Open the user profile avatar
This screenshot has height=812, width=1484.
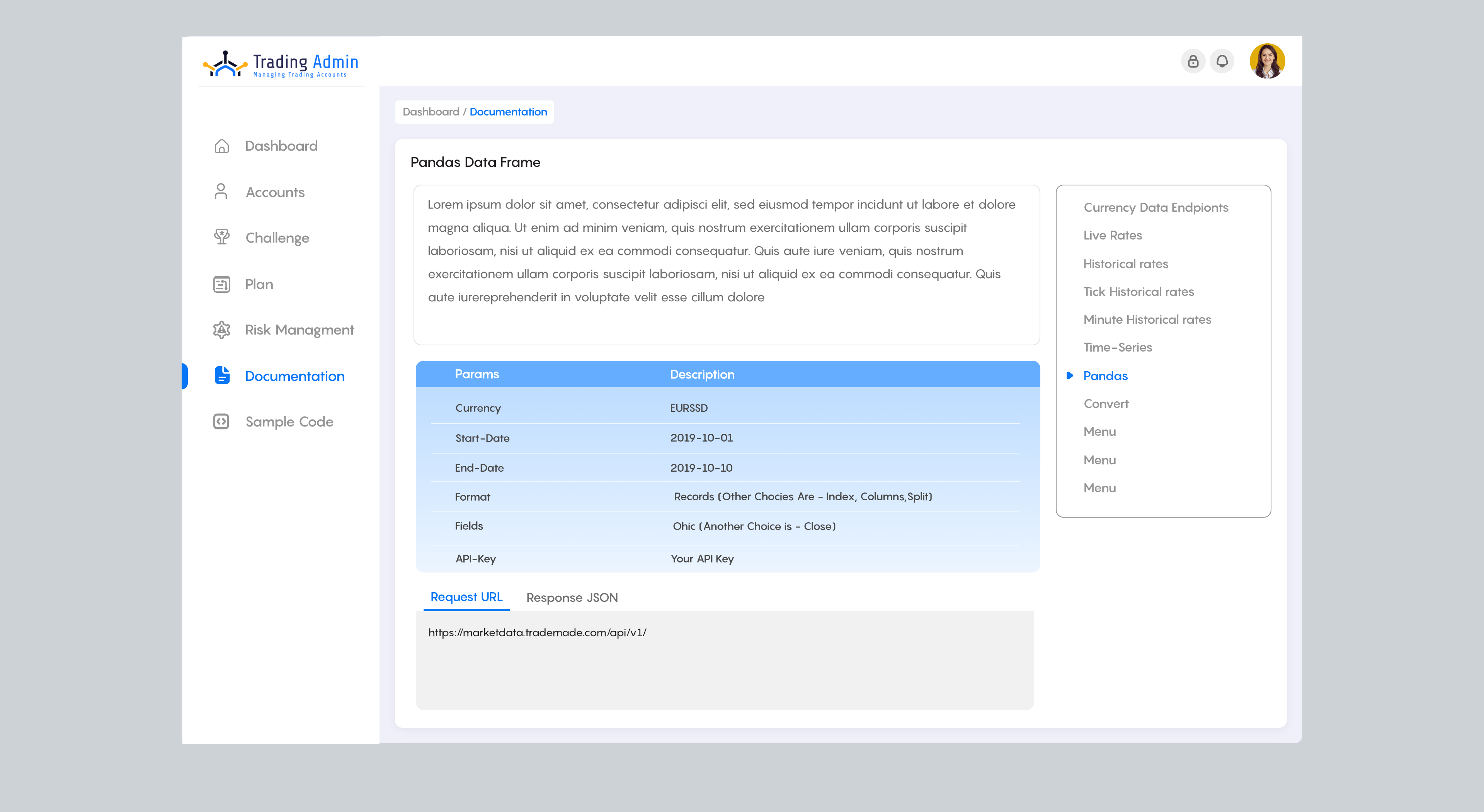(1268, 61)
